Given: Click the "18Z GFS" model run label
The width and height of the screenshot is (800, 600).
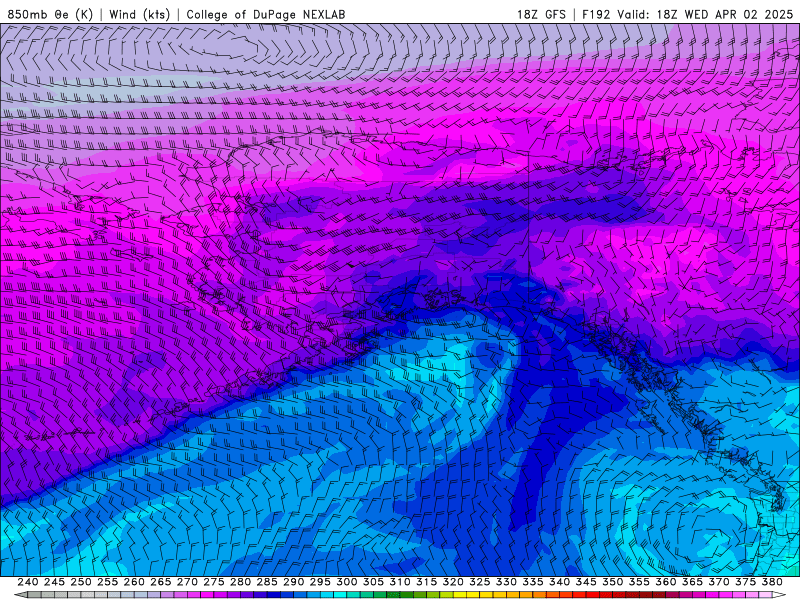Looking at the screenshot, I should pos(541,14).
